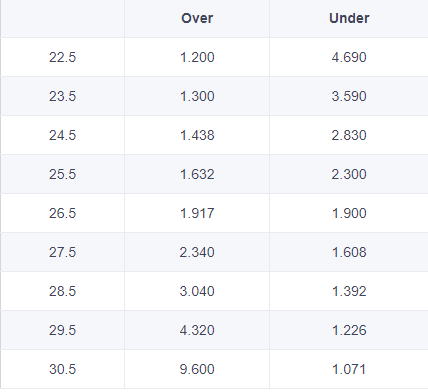Click Over odds 1.300 at line 23.5
Screen dimensions: 428x392
click(x=197, y=96)
